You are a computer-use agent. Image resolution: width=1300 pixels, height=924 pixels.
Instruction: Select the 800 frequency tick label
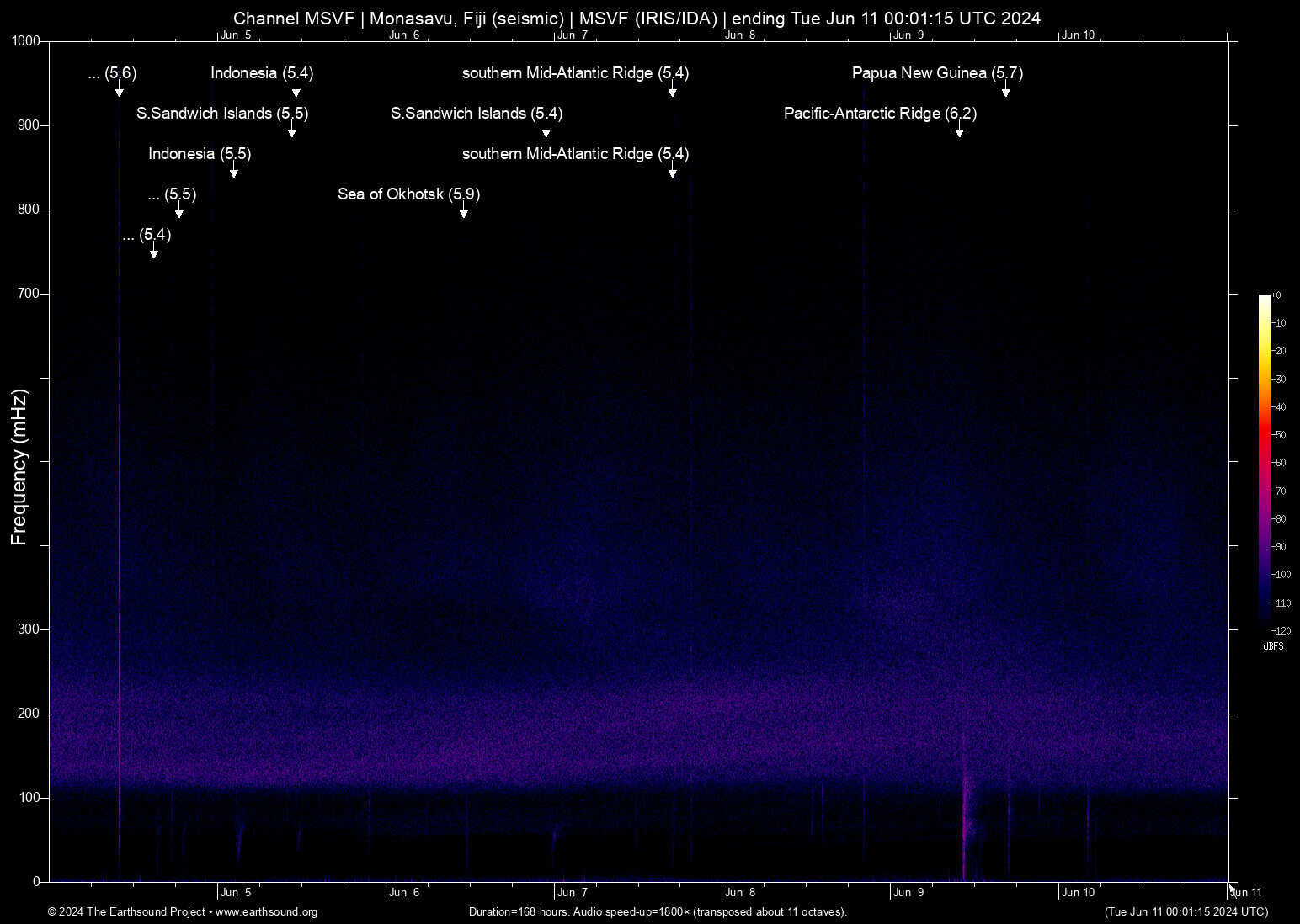pyautogui.click(x=29, y=210)
